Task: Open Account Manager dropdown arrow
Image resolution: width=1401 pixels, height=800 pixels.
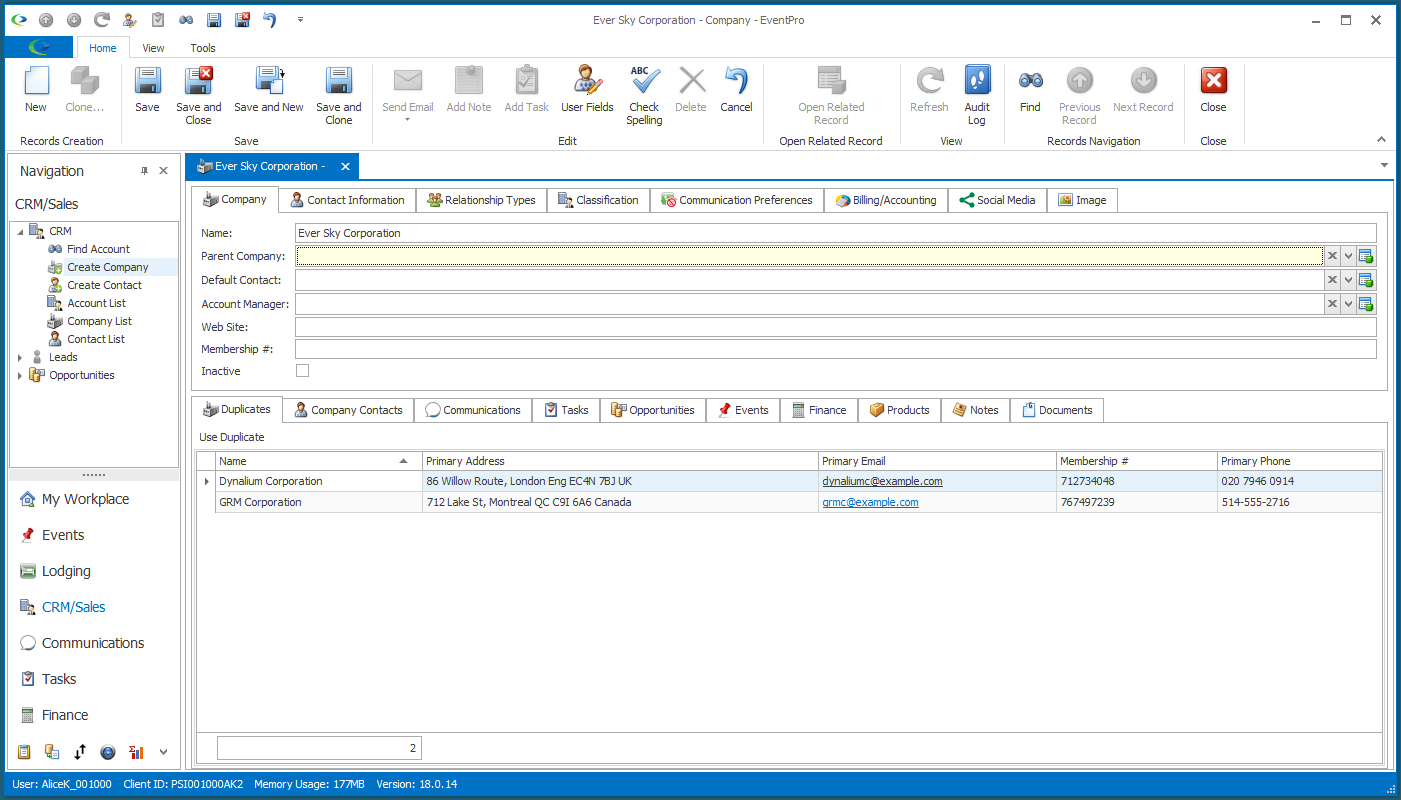Action: pyautogui.click(x=1348, y=304)
